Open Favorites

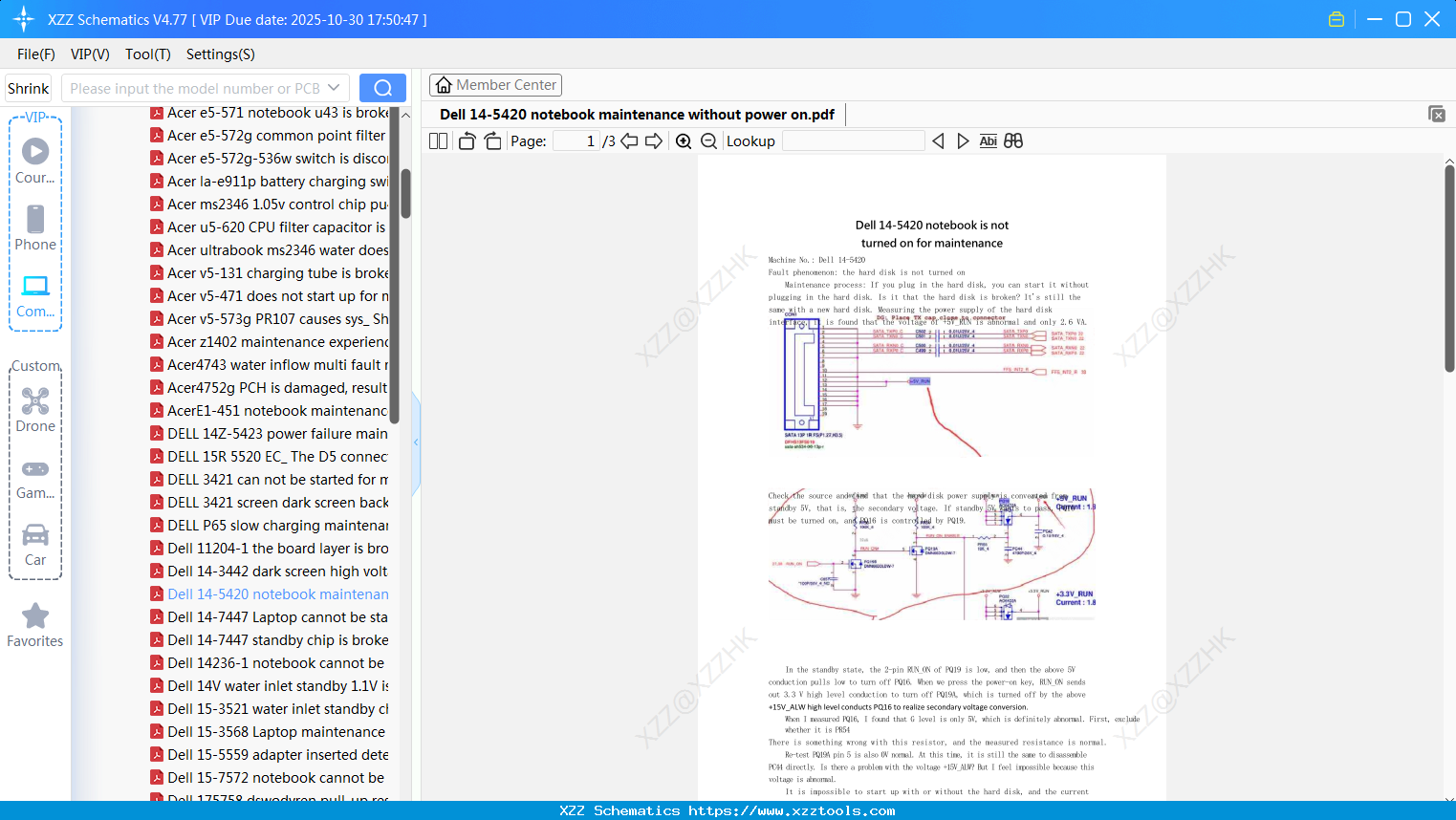(x=35, y=626)
